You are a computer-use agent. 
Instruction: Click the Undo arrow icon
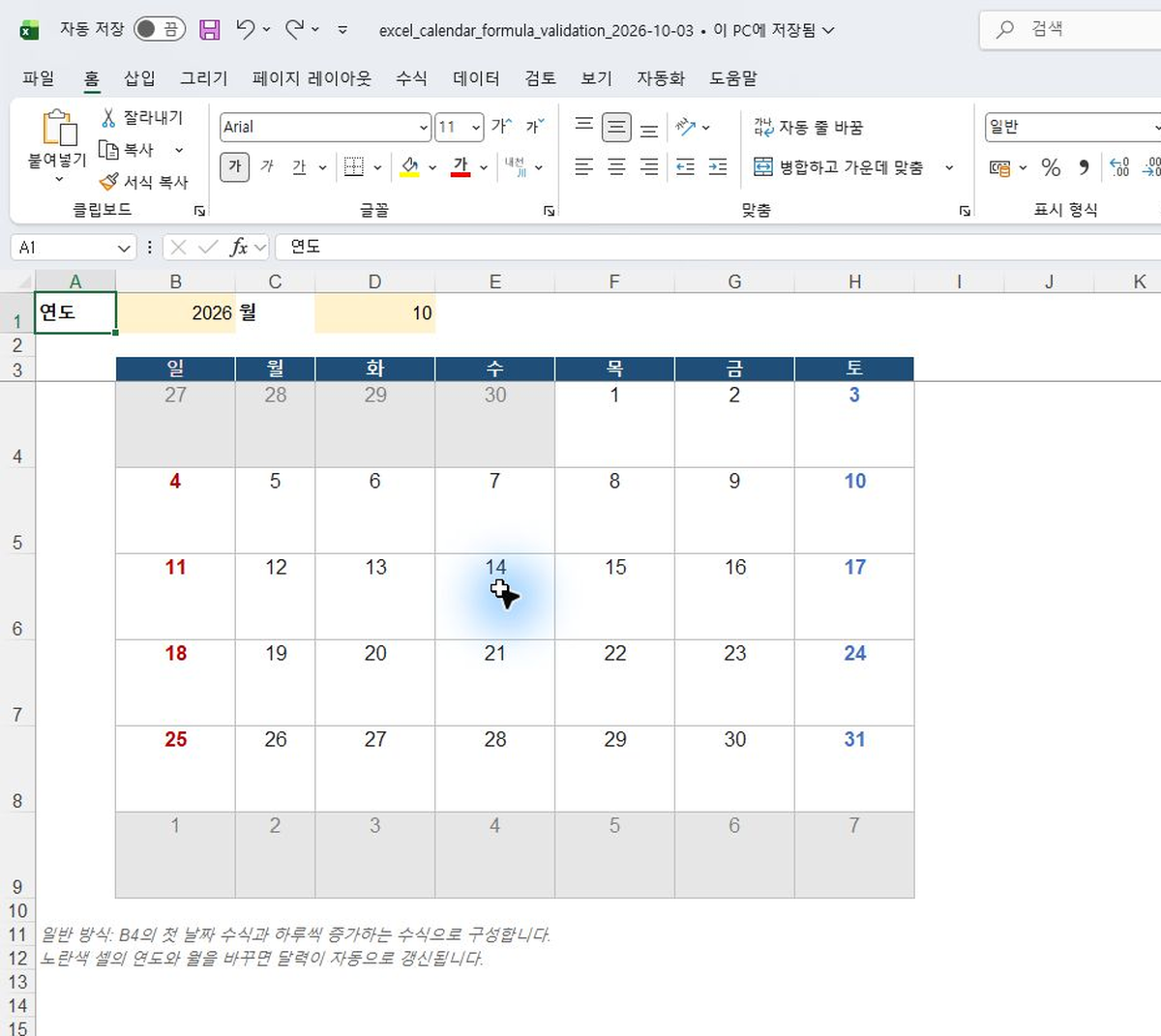coord(246,30)
